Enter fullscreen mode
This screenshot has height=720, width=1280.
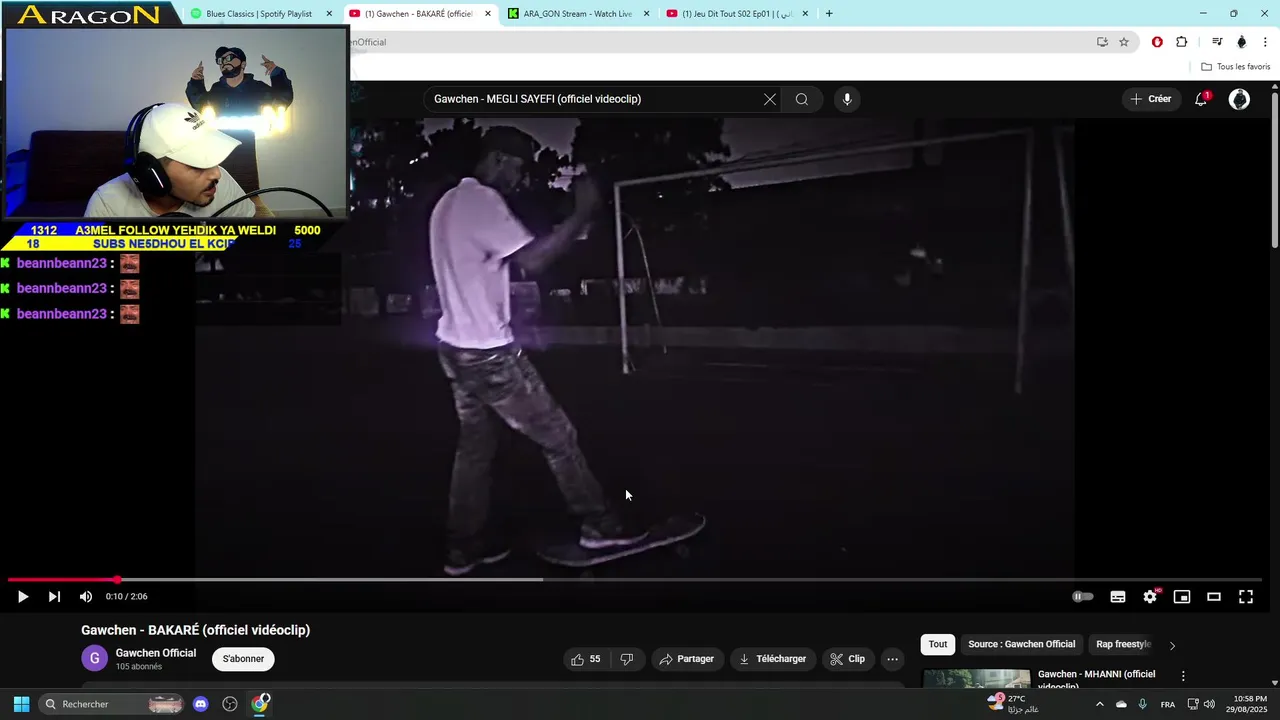pyautogui.click(x=1246, y=597)
